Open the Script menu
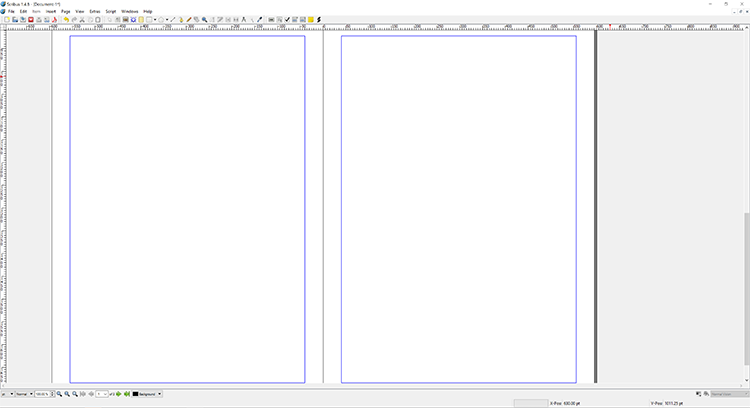This screenshot has height=408, width=750. click(x=111, y=11)
